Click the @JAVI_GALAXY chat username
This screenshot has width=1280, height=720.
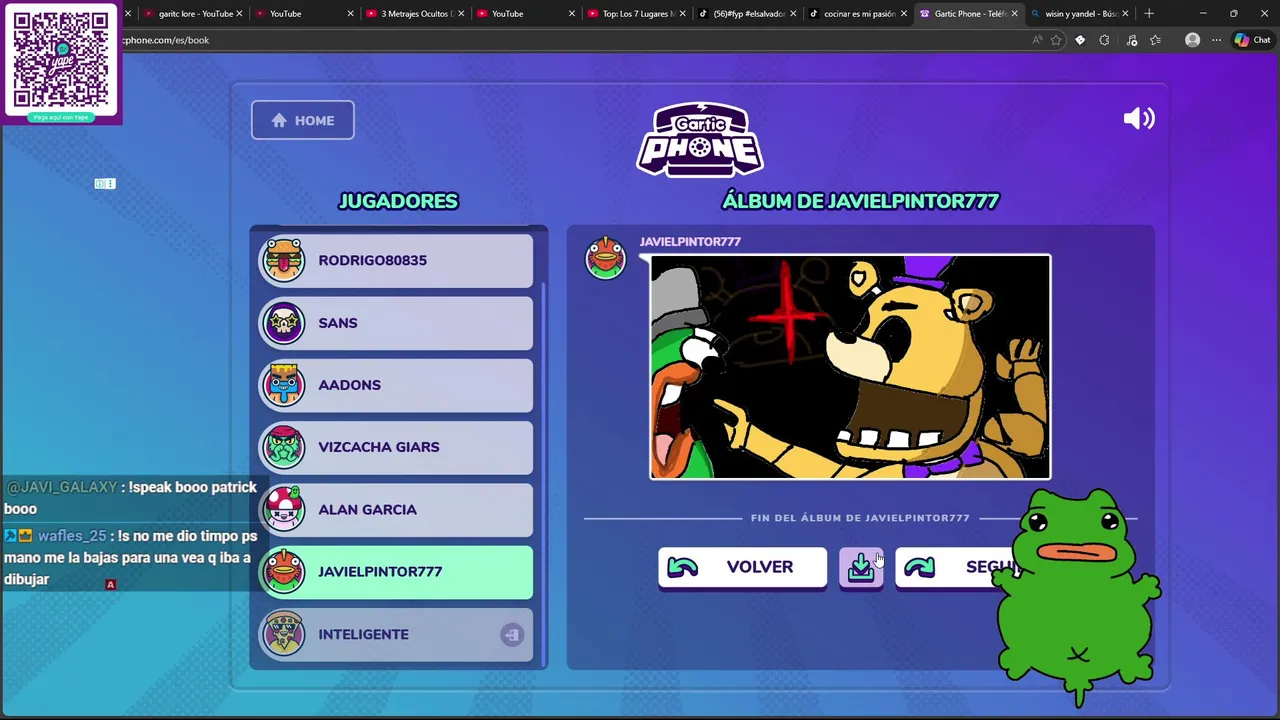point(62,487)
